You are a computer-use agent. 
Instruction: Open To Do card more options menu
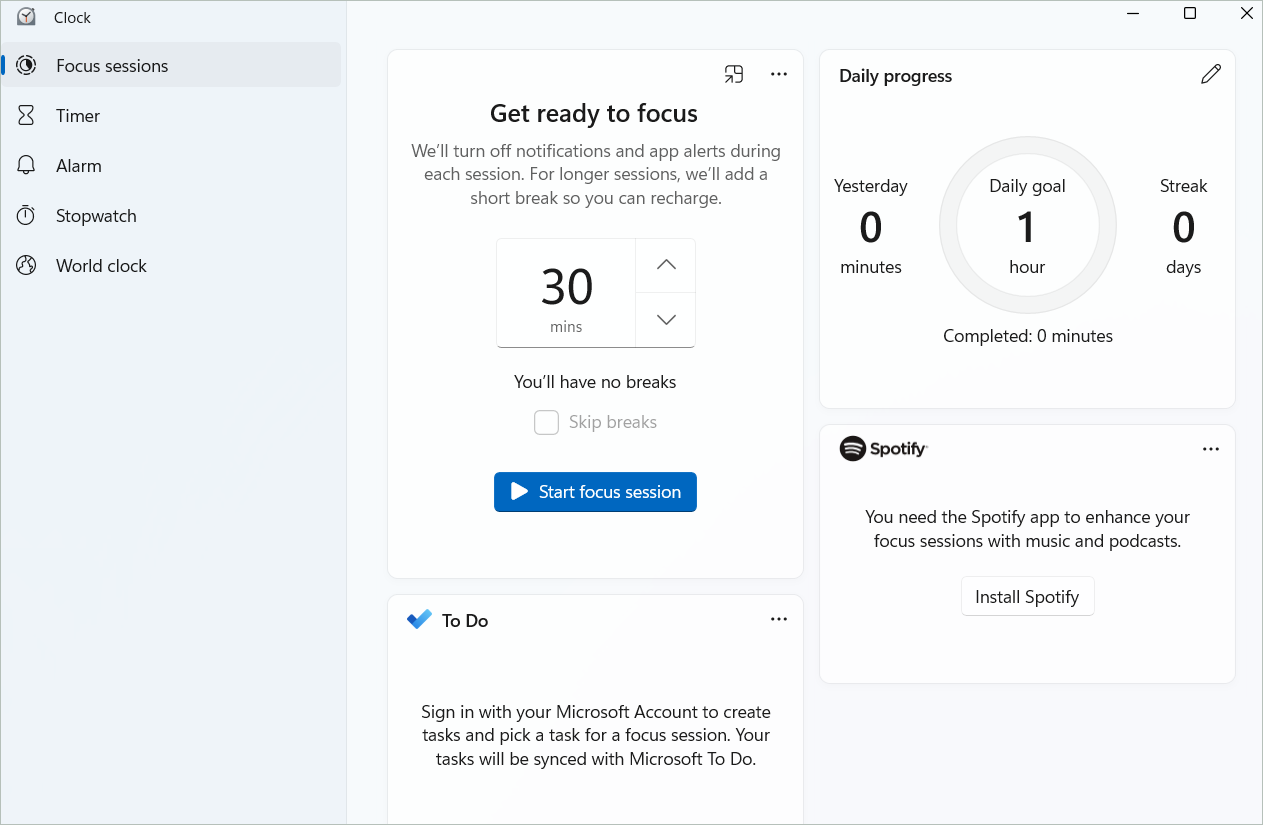[779, 620]
